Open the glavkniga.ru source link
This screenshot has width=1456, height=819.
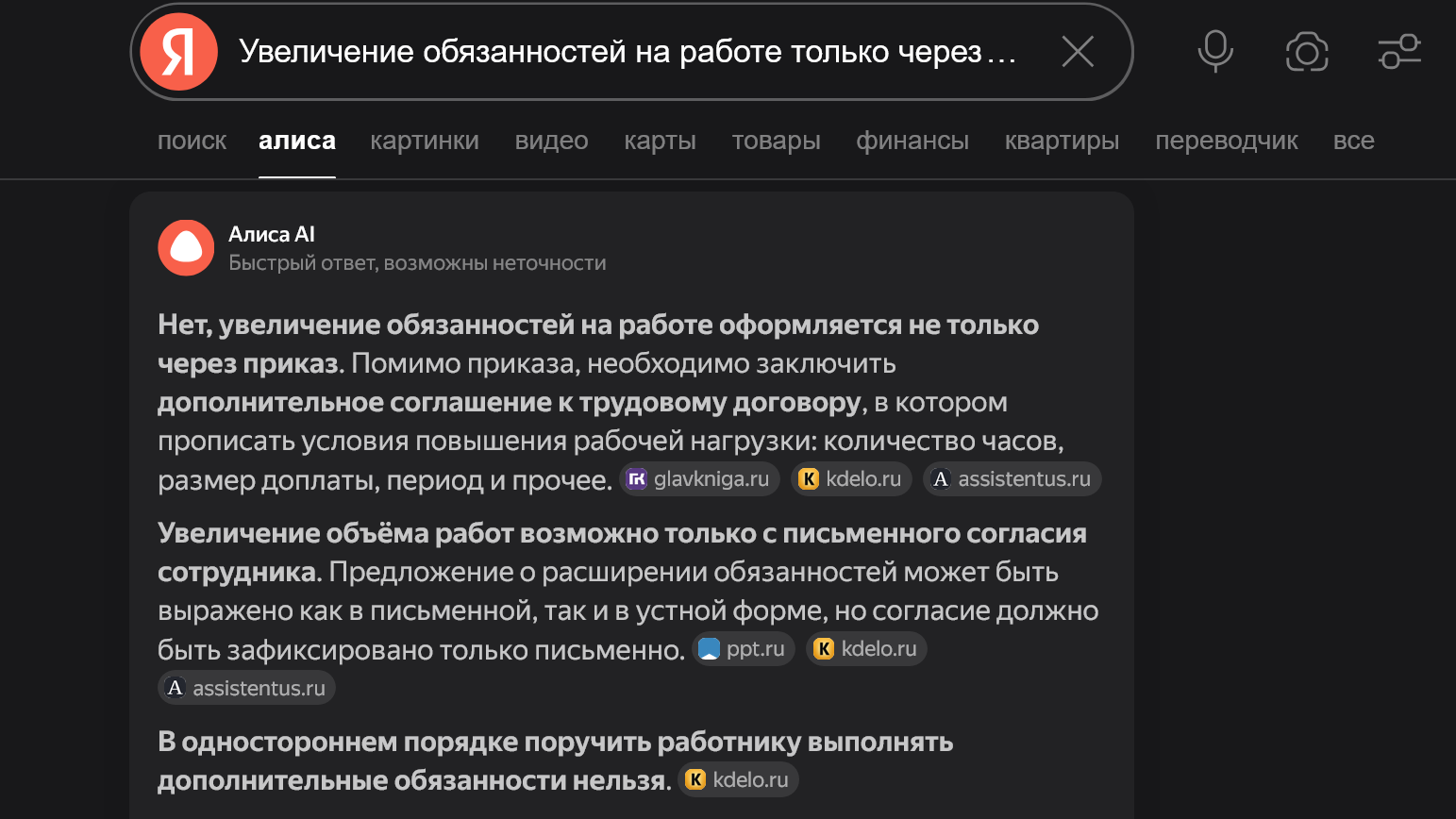click(x=699, y=479)
